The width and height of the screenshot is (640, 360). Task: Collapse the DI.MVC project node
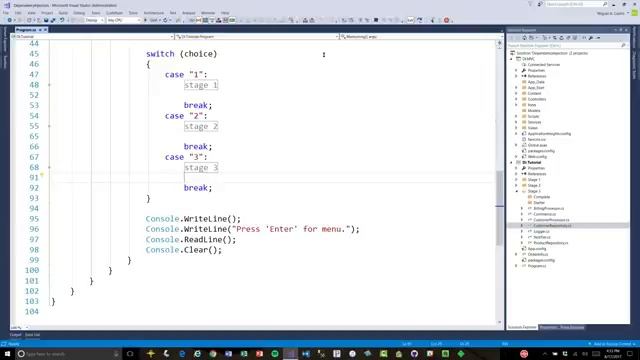point(511,59)
